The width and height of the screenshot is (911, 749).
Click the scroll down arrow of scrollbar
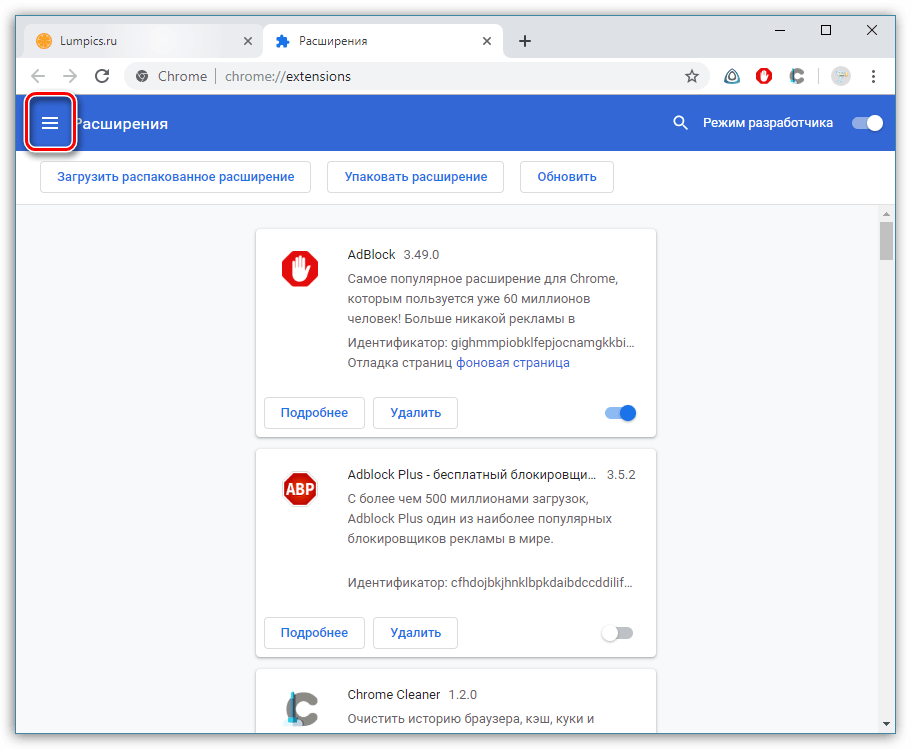(x=886, y=723)
